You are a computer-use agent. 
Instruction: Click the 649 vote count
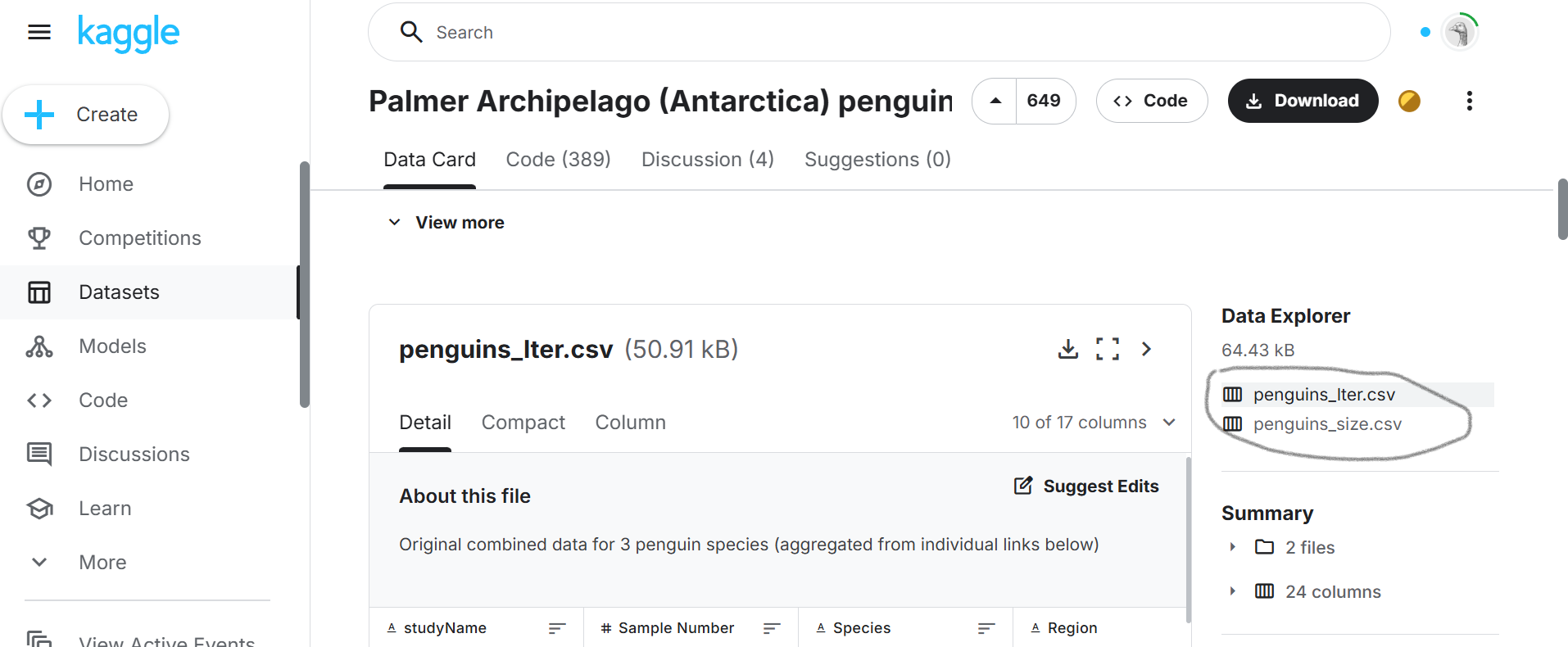tap(1044, 101)
